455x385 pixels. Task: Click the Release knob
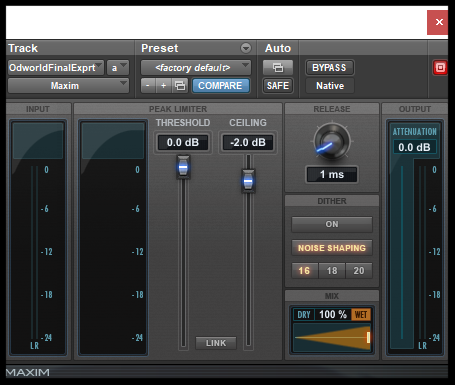332,141
